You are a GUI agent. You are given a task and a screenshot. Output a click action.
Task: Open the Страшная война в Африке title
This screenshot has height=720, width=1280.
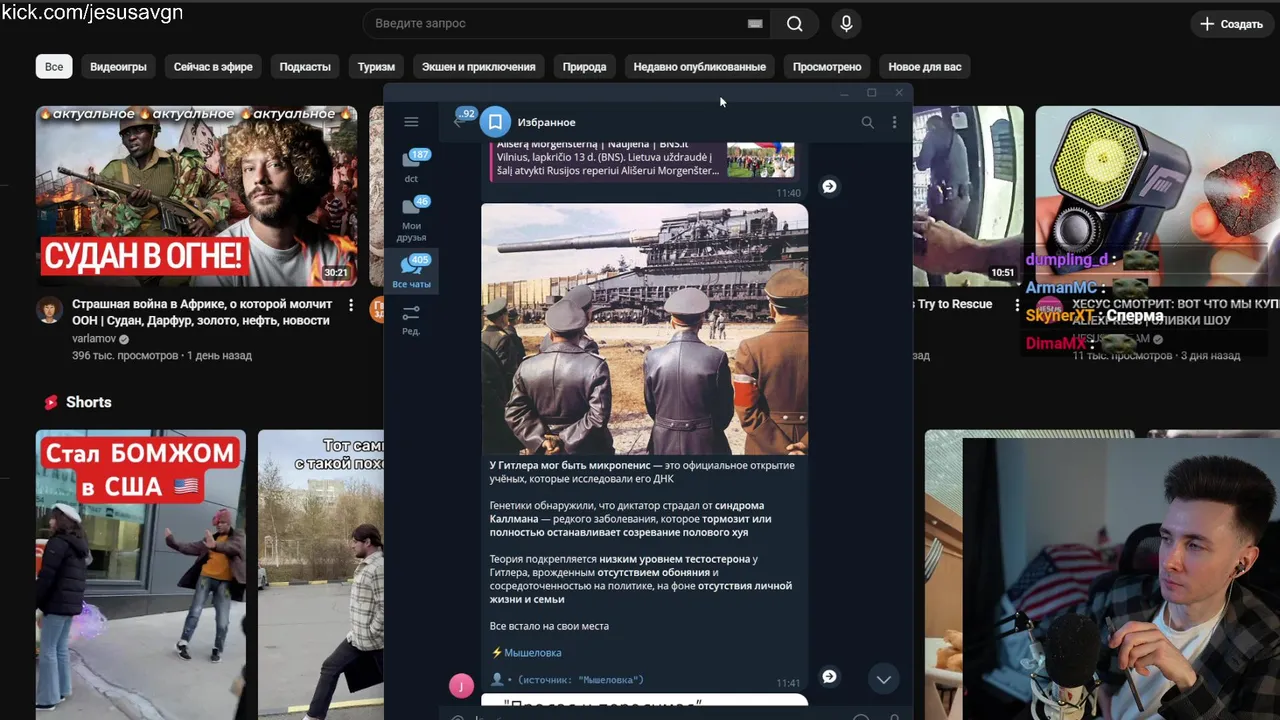click(202, 312)
